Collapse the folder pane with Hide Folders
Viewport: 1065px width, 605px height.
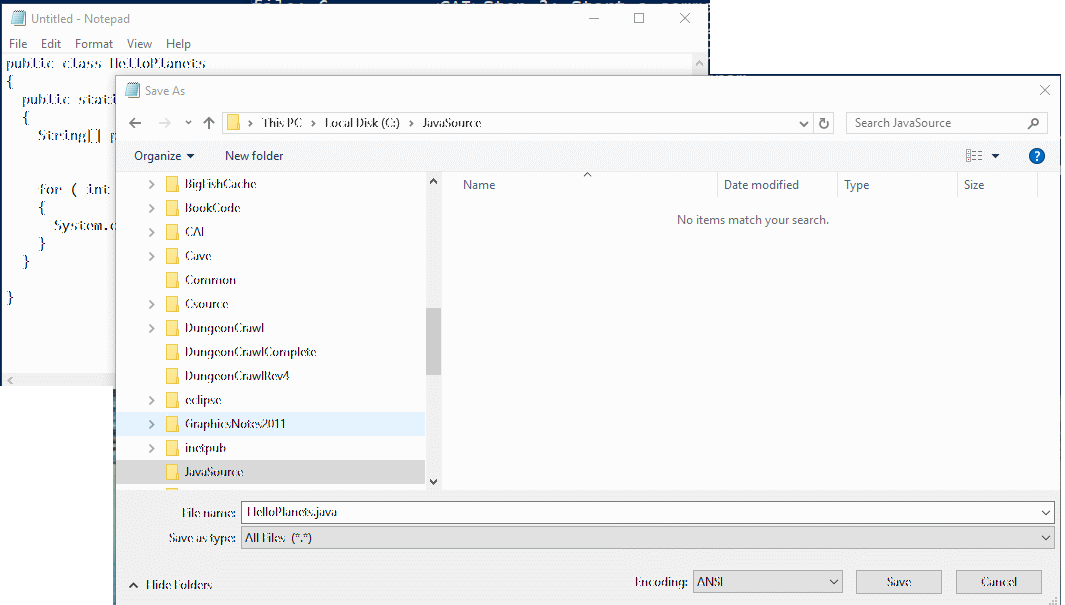coord(170,585)
